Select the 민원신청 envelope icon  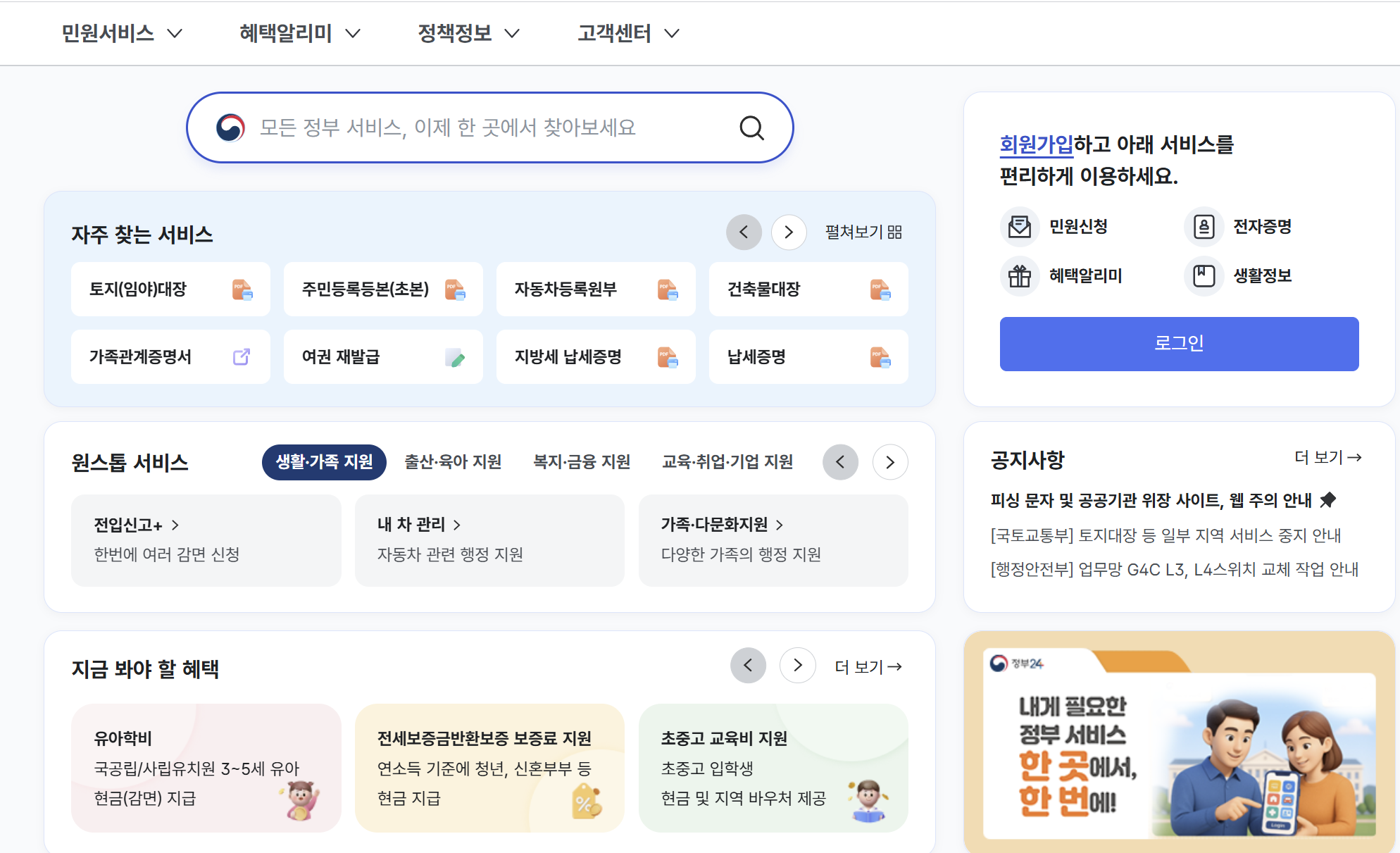point(1020,226)
